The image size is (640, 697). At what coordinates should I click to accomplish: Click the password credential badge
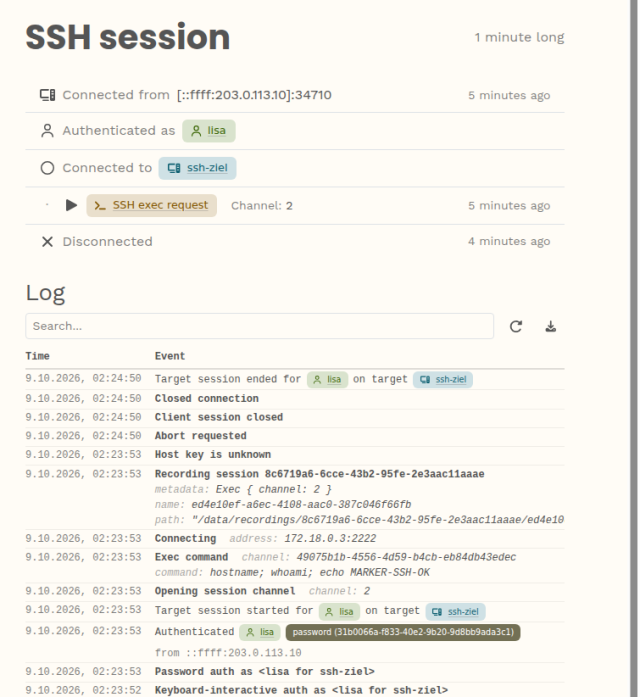[x=403, y=632]
